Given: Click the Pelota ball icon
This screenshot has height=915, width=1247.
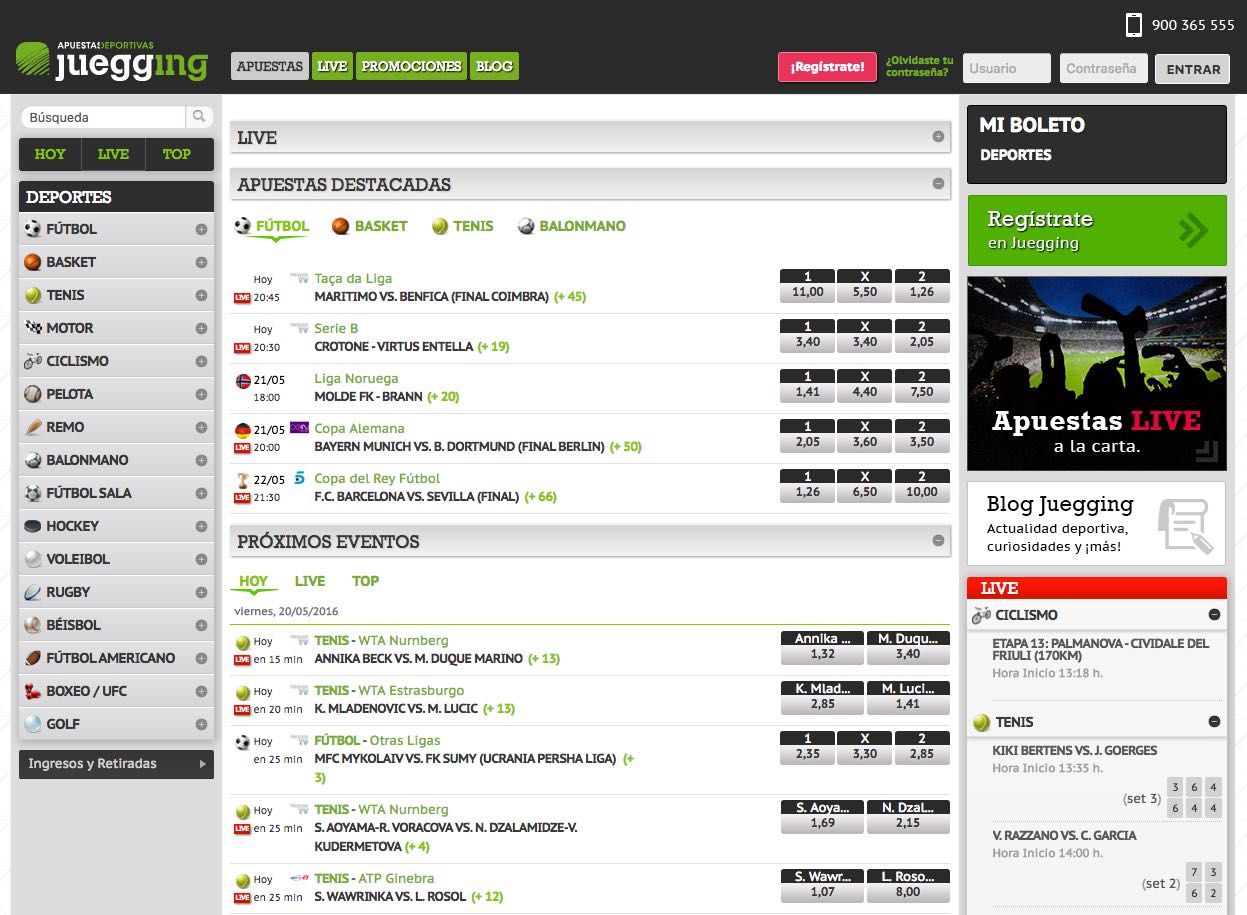Looking at the screenshot, I should click(x=33, y=394).
